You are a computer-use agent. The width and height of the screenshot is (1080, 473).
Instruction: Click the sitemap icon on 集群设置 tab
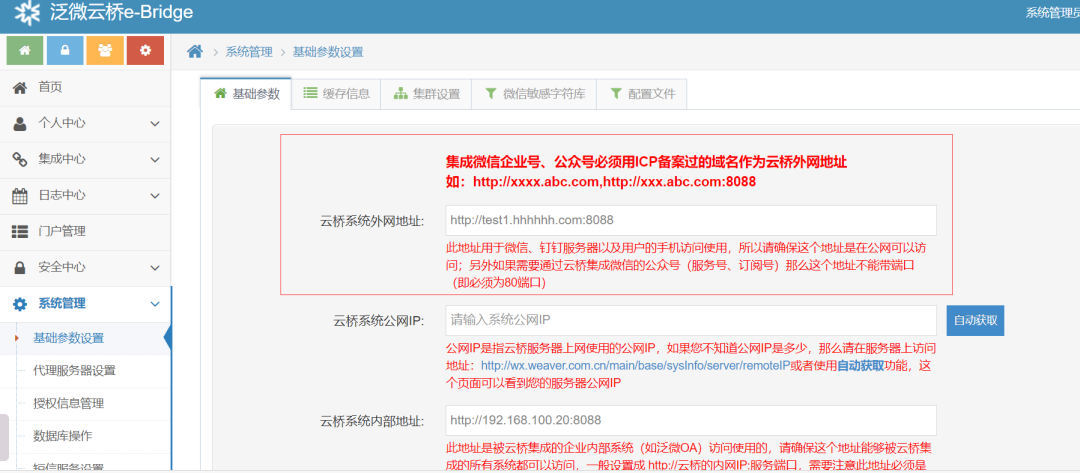click(x=400, y=94)
